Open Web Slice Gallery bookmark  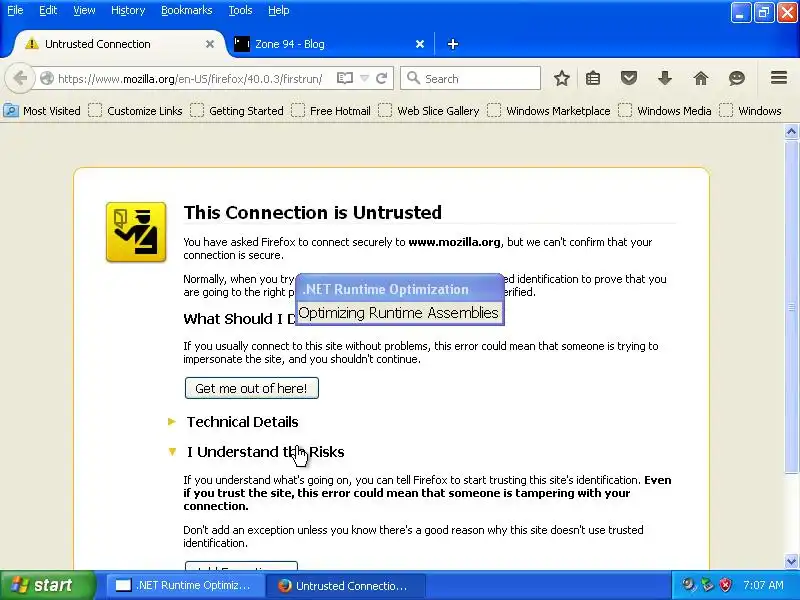click(429, 111)
